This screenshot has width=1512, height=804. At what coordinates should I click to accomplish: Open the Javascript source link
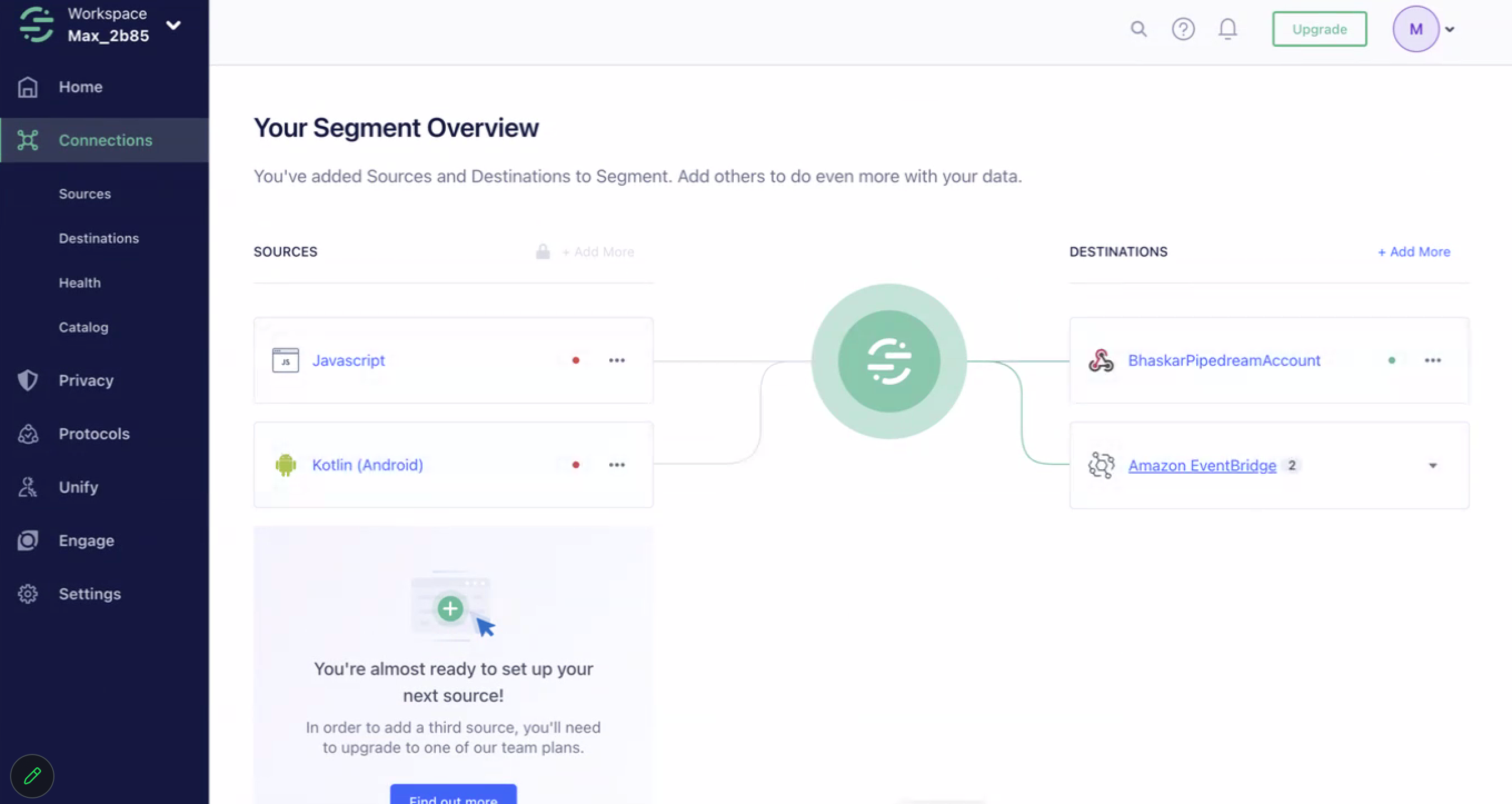[349, 360]
